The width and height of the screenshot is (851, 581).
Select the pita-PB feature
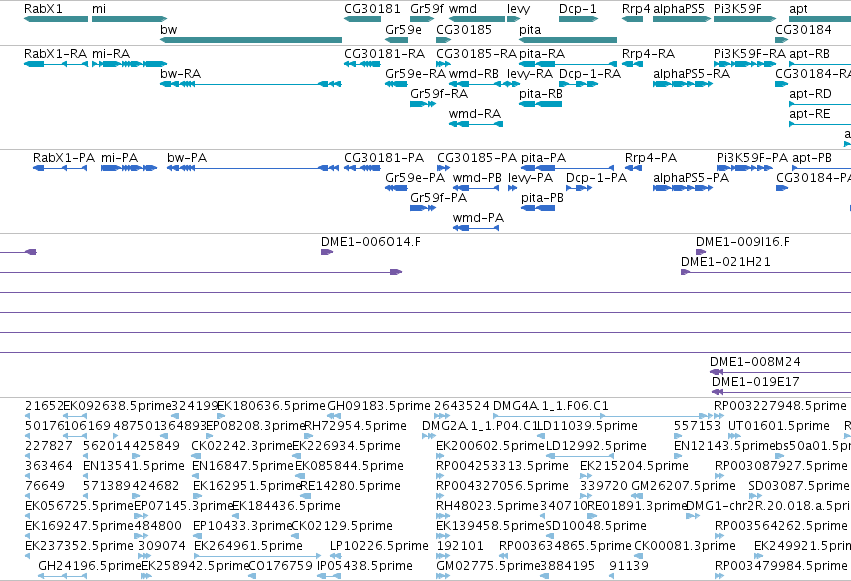point(538,208)
